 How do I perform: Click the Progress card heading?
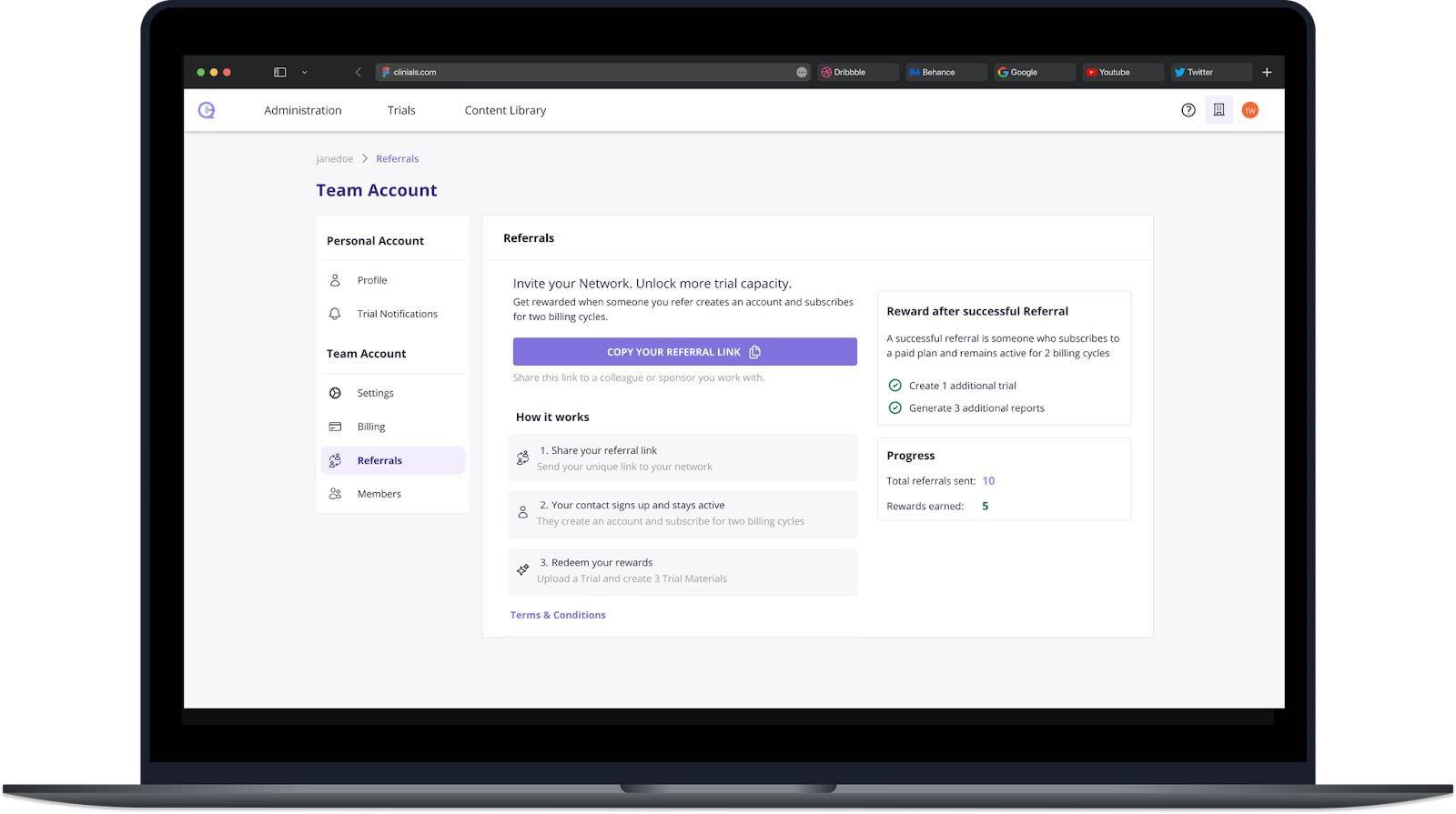pos(911,456)
